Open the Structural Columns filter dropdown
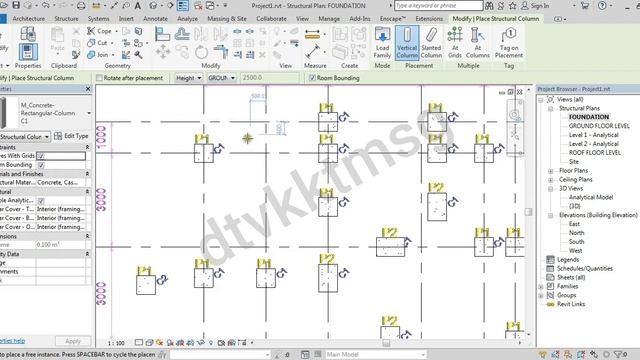The height and width of the screenshot is (360, 640). (x=25, y=136)
